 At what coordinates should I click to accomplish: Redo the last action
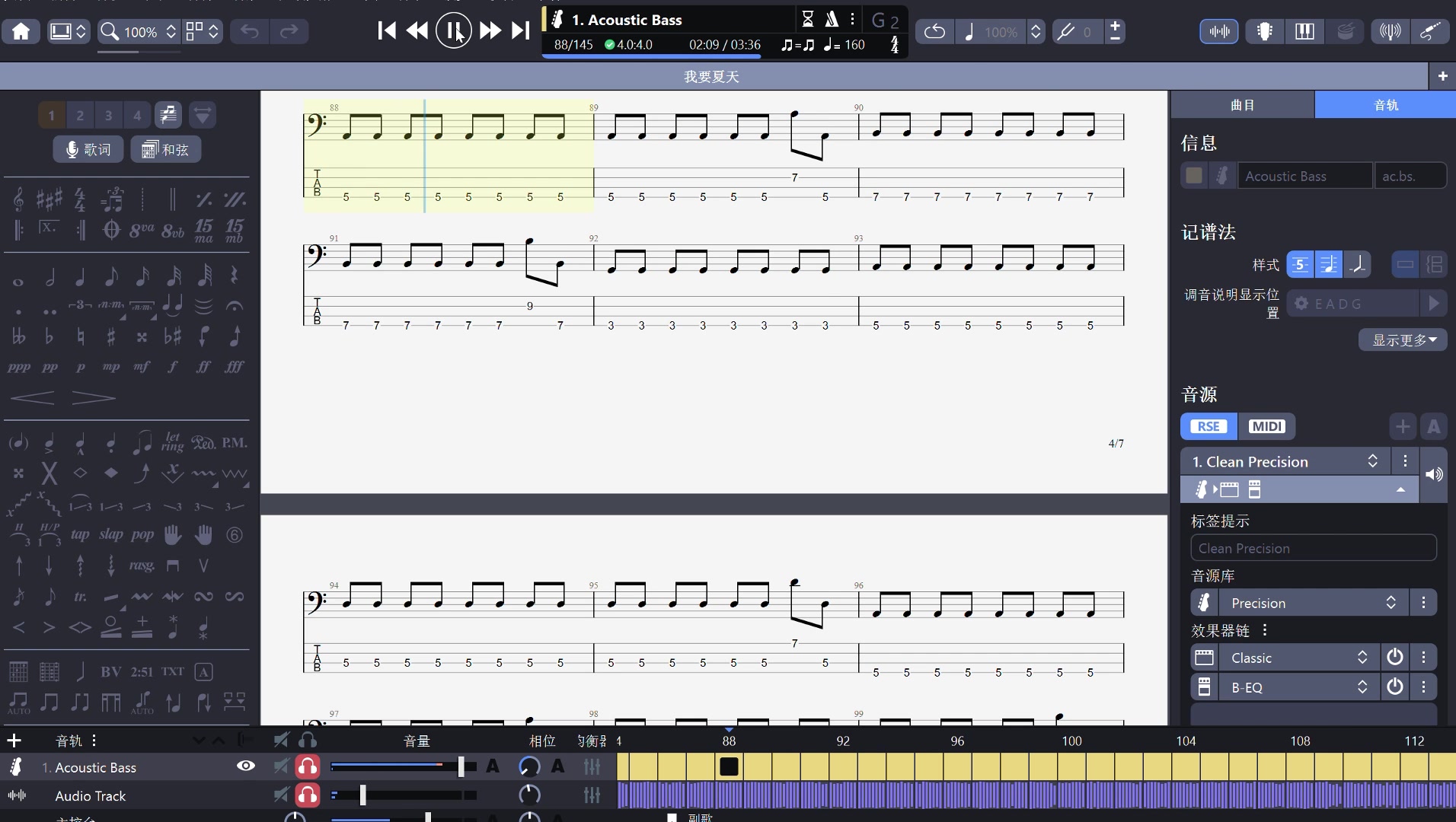point(289,31)
